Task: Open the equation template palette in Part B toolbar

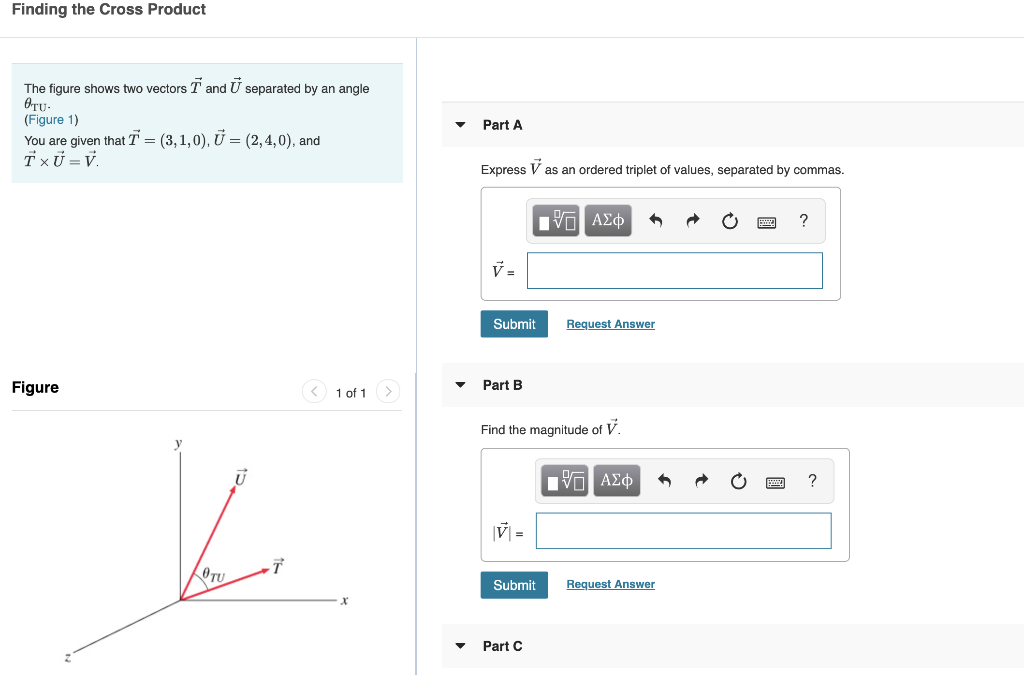Action: click(x=565, y=480)
